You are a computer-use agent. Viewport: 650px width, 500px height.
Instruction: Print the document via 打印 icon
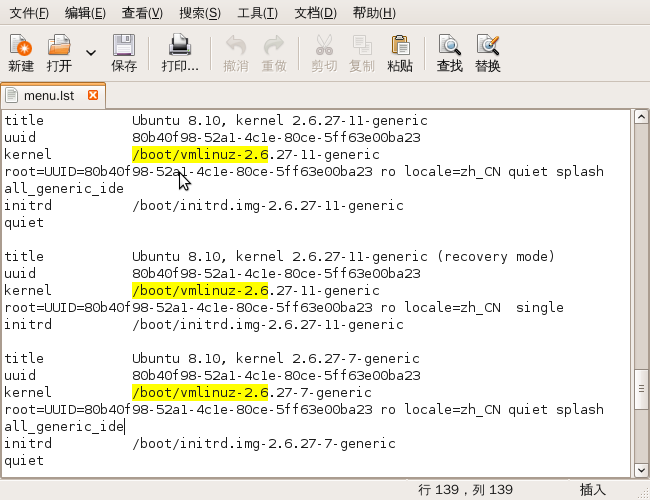click(179, 46)
